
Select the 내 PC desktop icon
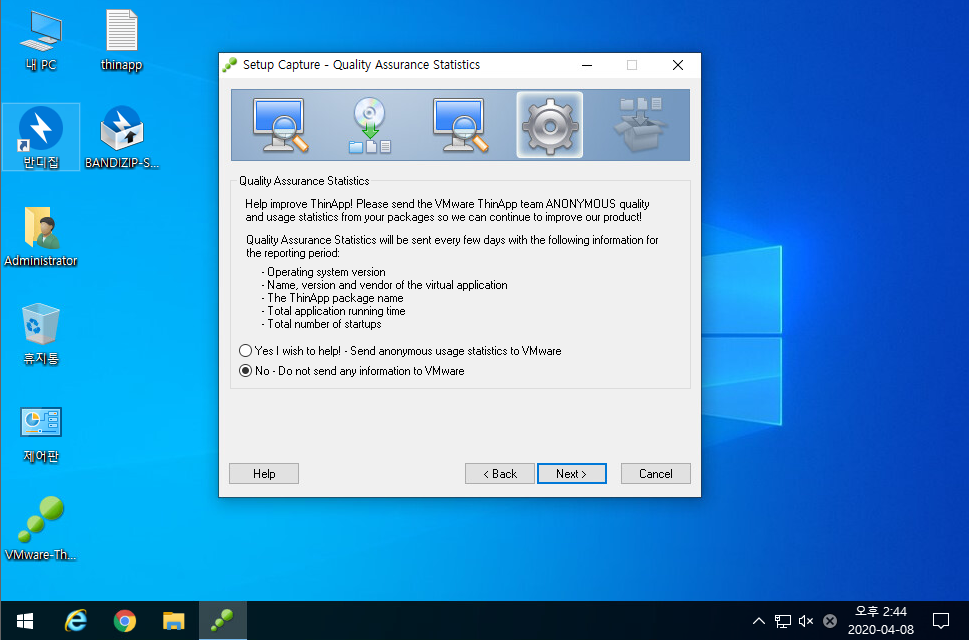[x=41, y=41]
